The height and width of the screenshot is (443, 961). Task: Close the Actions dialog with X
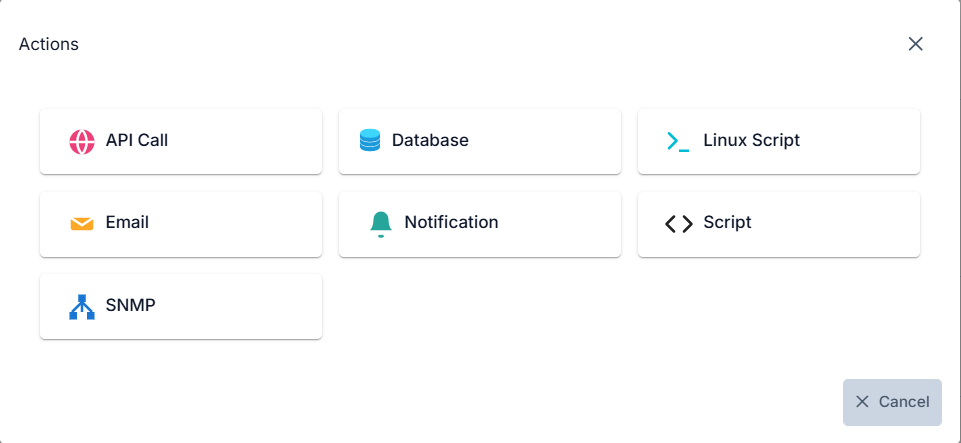(915, 44)
